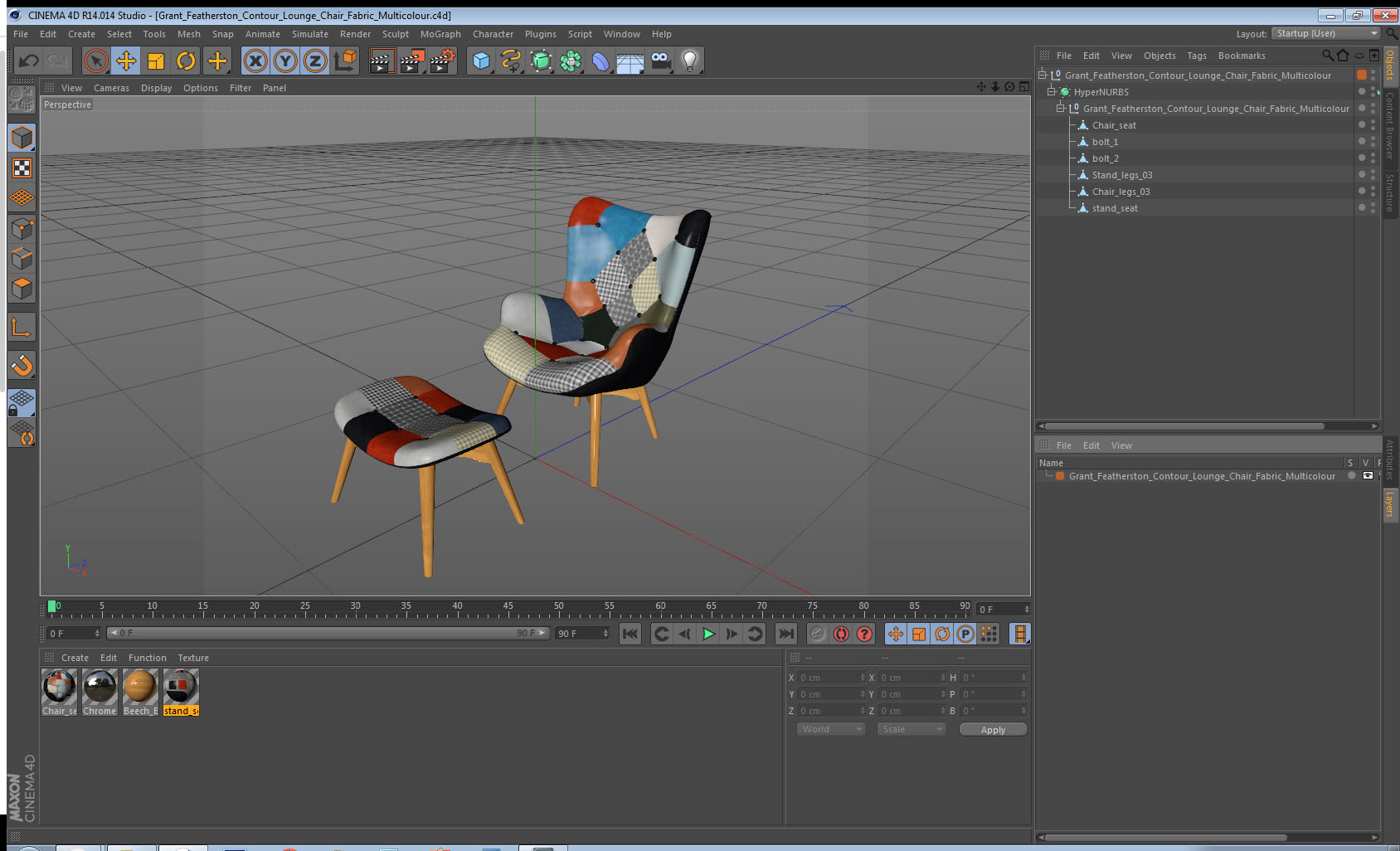The height and width of the screenshot is (851, 1400).
Task: Add a Cube primitive object
Action: (481, 61)
